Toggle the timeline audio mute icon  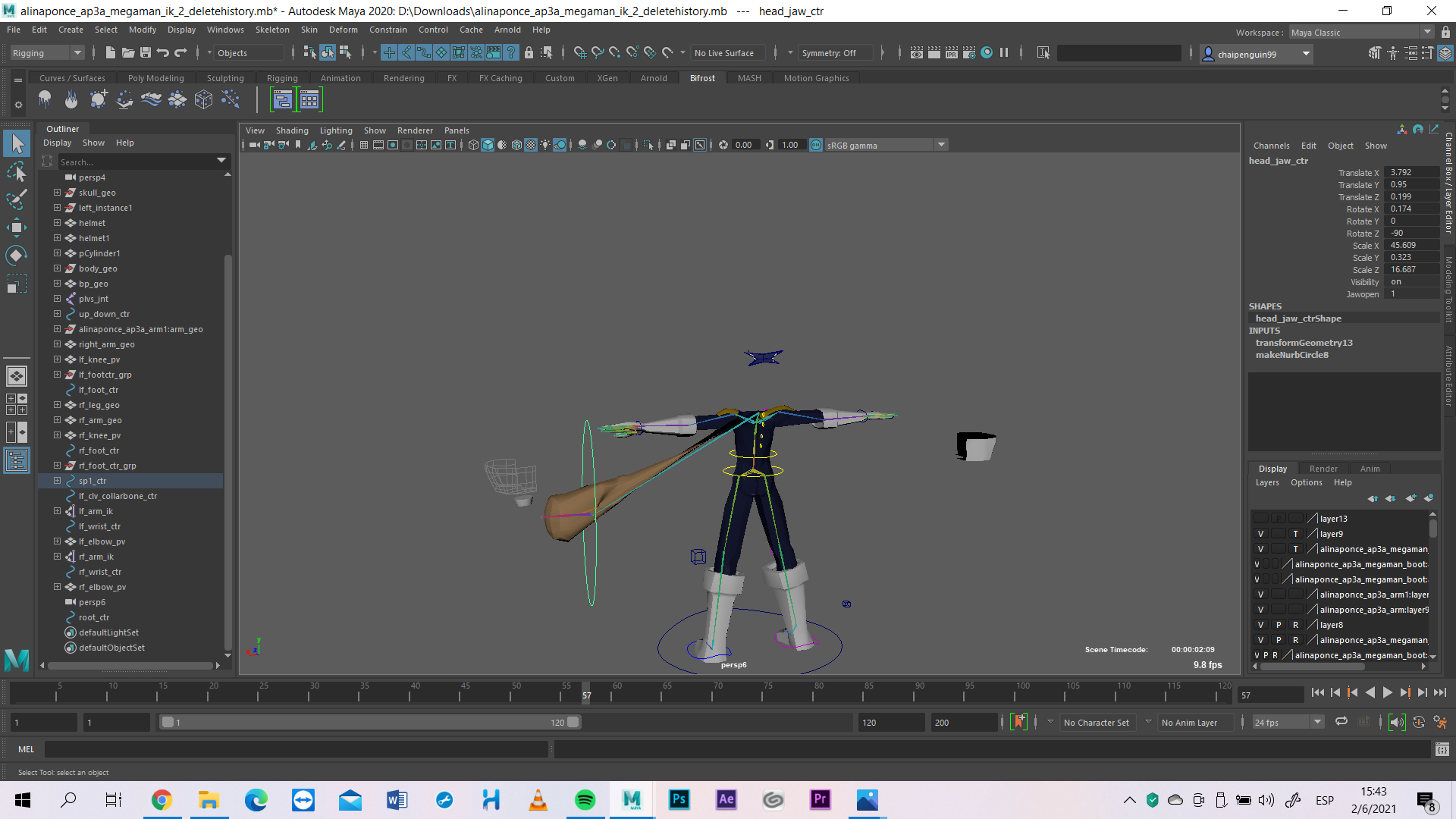click(x=1397, y=722)
